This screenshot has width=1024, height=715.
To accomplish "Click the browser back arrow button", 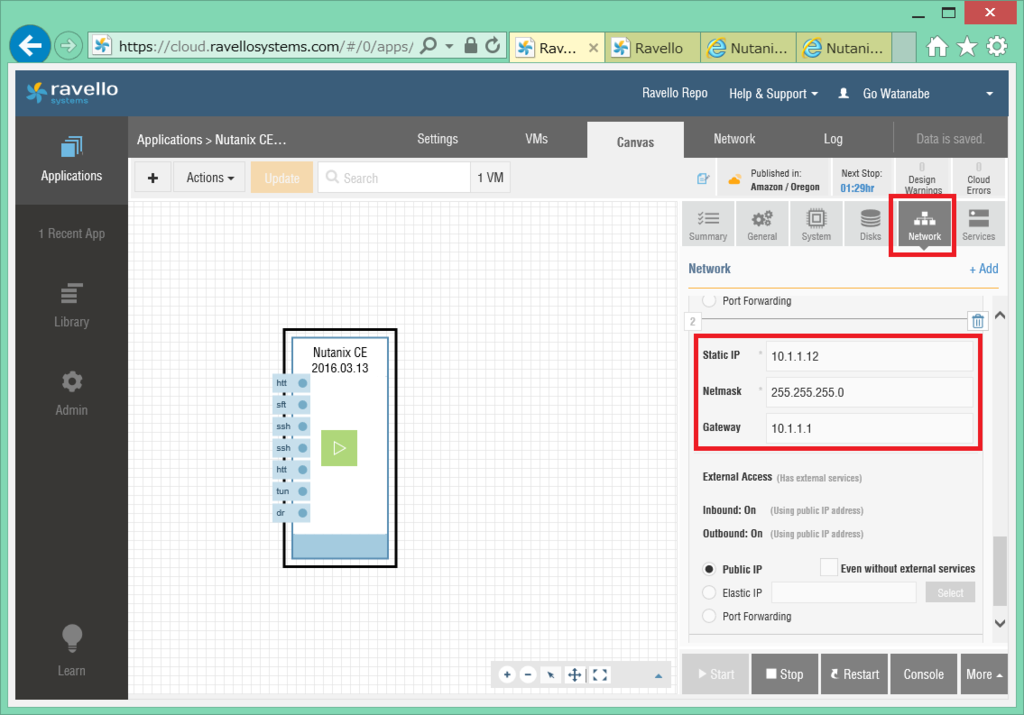I will point(30,46).
